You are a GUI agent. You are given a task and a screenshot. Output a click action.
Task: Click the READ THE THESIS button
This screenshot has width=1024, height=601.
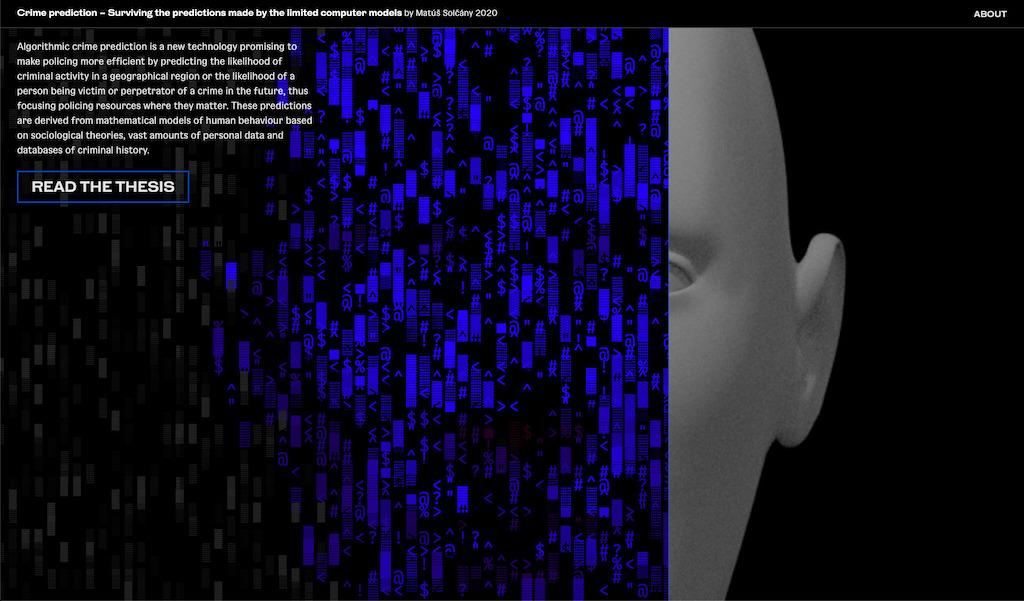pos(102,186)
